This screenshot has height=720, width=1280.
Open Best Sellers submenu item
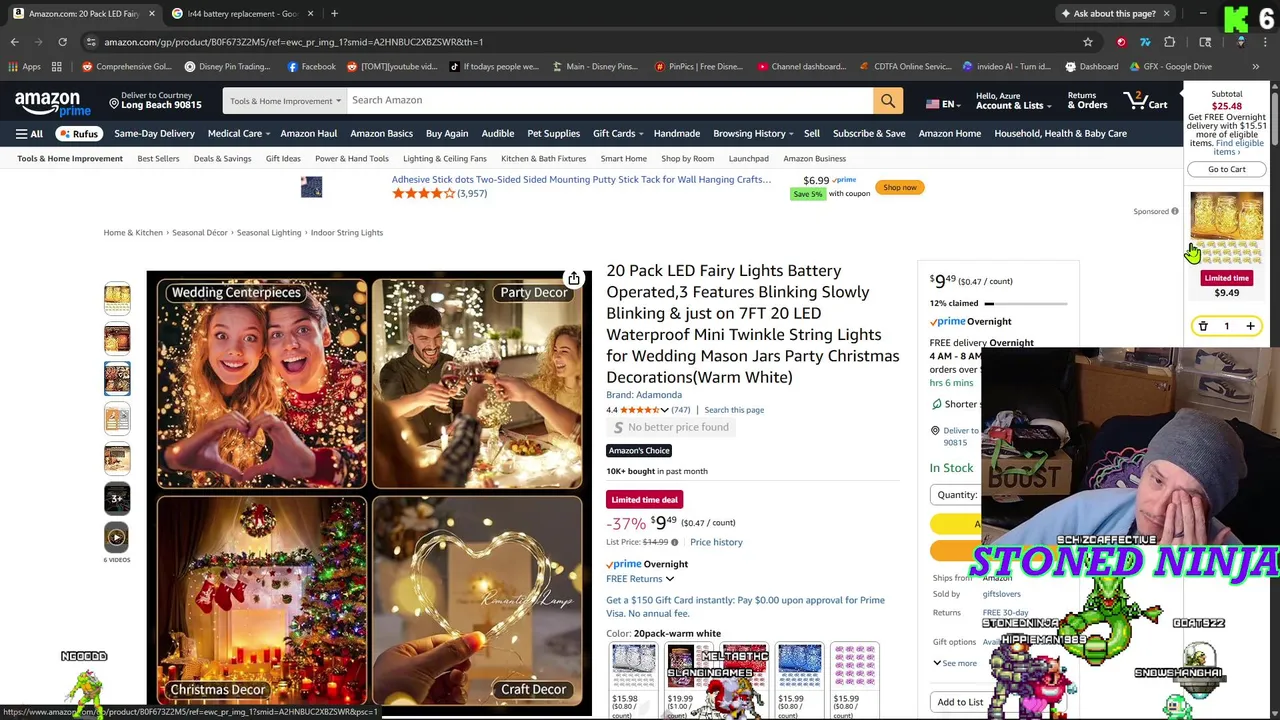pyautogui.click(x=158, y=159)
